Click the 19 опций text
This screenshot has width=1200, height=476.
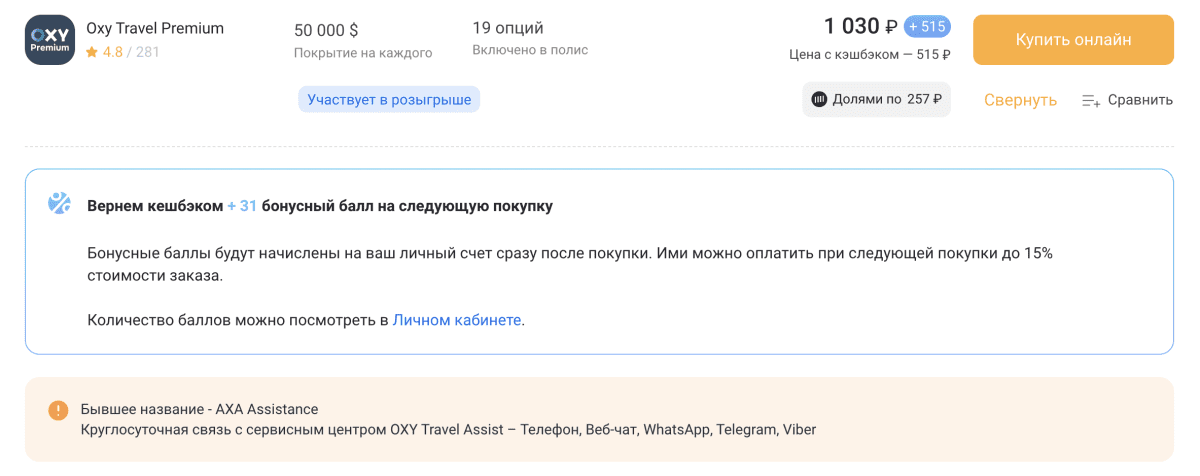click(508, 27)
